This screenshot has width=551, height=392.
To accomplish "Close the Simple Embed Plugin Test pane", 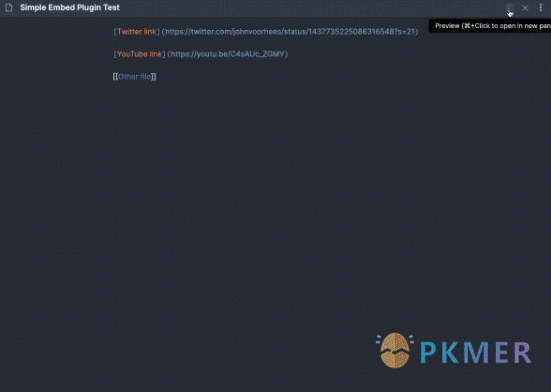I will pos(525,8).
